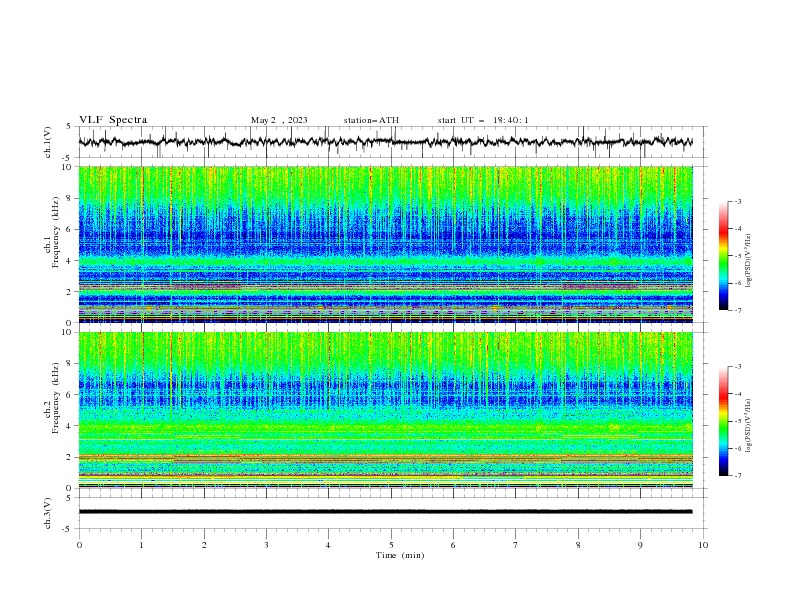Click the "VLF Spectra" title text
792x612 pixels.
[113, 120]
